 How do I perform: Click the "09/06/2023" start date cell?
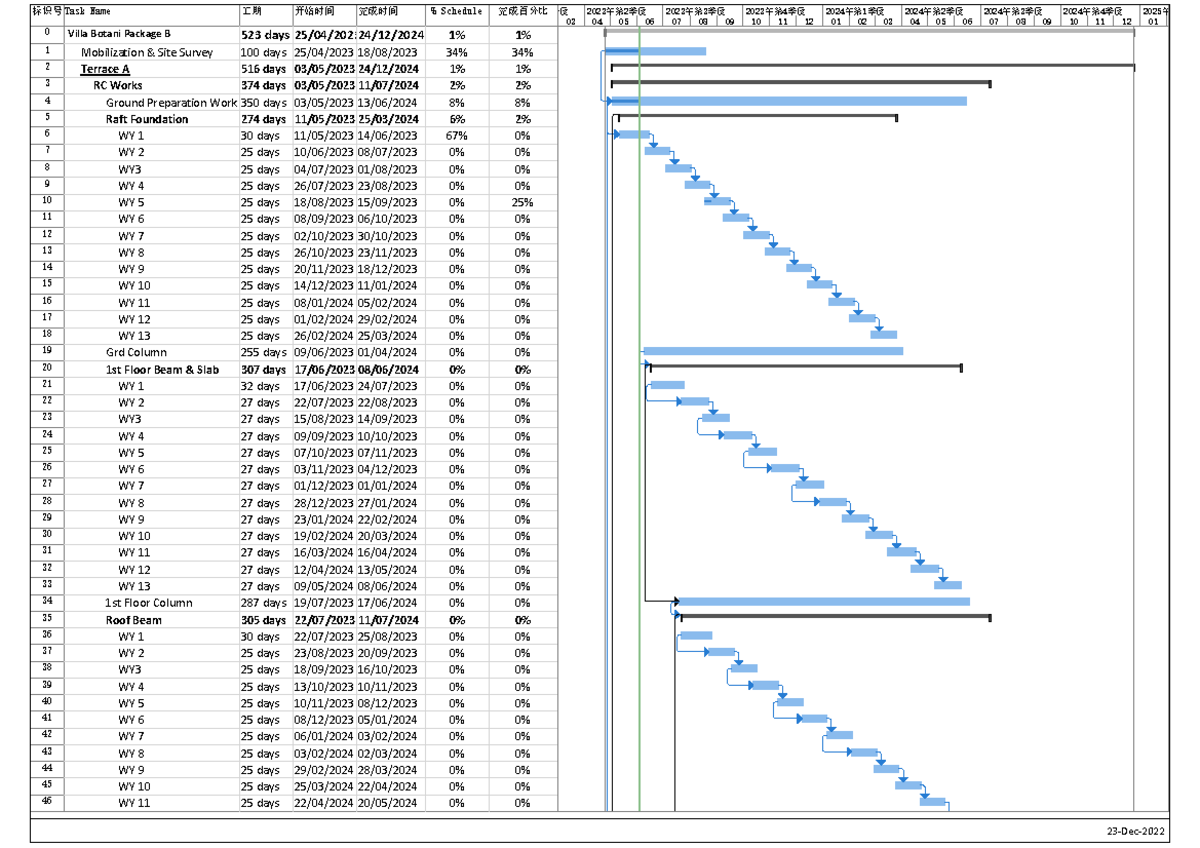[x=324, y=352]
